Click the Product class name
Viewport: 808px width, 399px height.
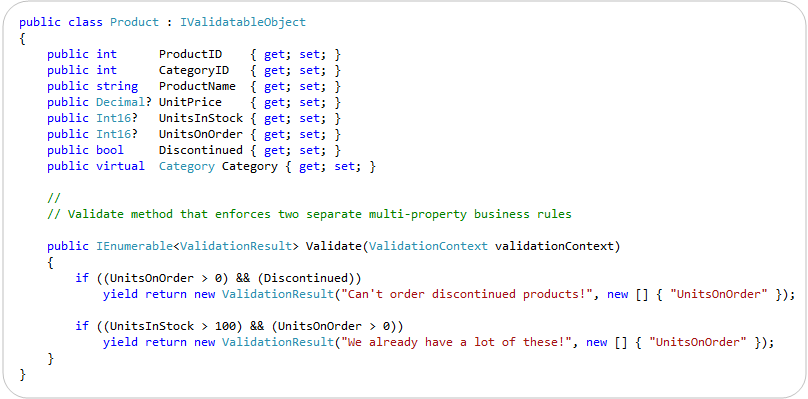point(134,22)
